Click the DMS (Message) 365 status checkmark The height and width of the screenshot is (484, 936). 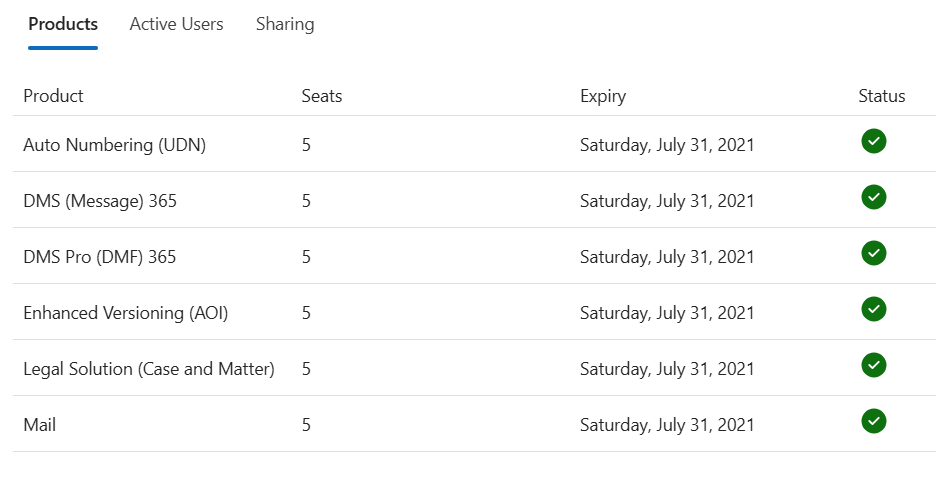873,198
